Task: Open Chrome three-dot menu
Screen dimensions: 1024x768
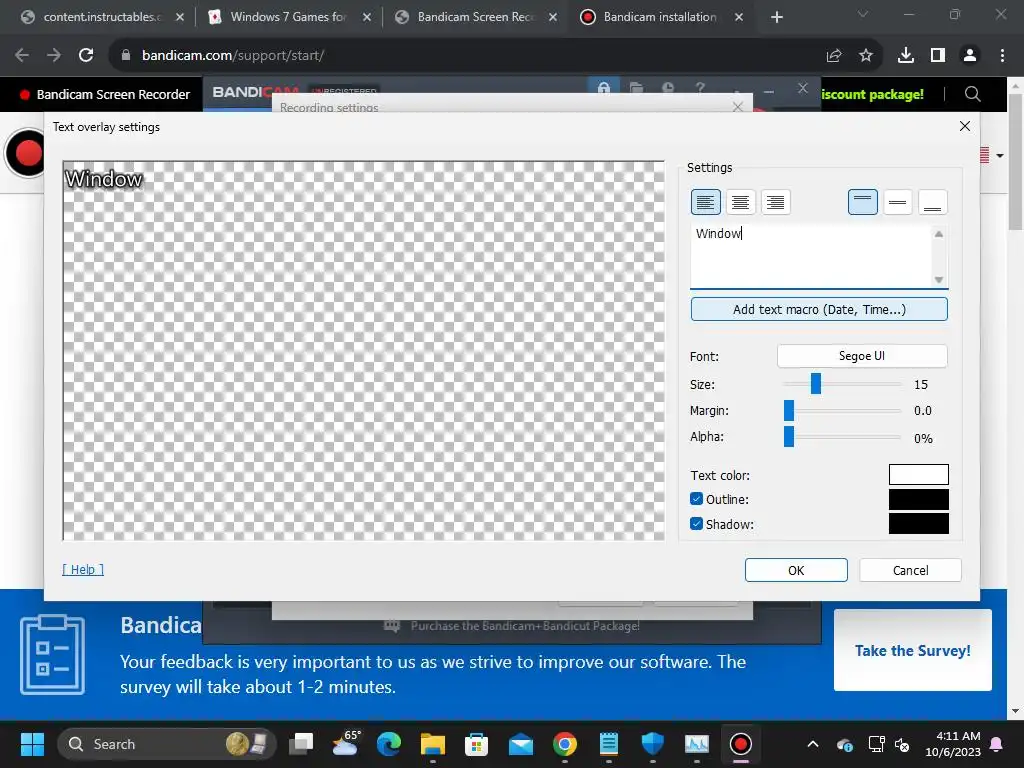Action: tap(1002, 56)
